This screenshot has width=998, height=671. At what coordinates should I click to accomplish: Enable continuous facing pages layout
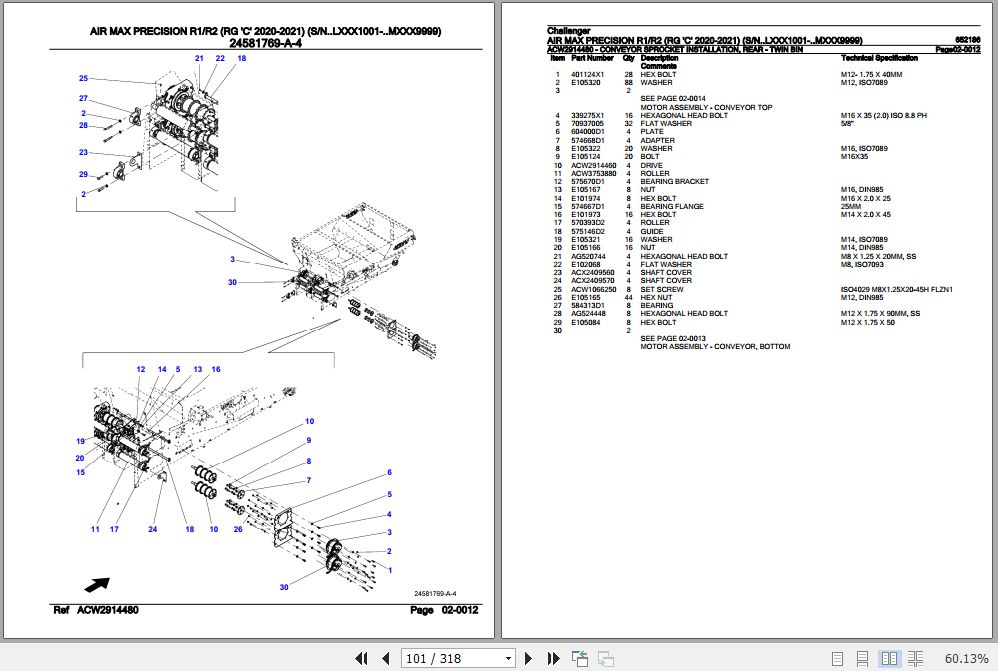913,658
